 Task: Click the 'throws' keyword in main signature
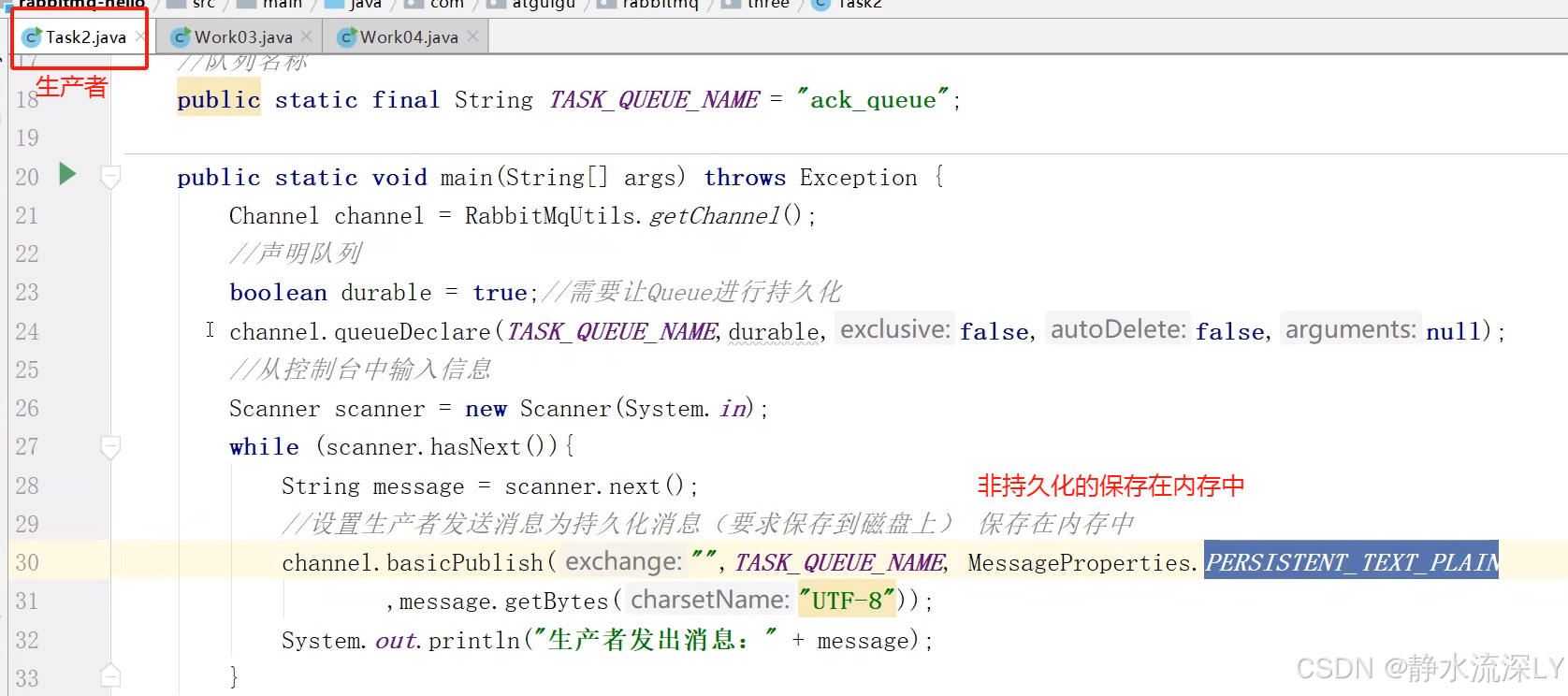click(x=745, y=178)
